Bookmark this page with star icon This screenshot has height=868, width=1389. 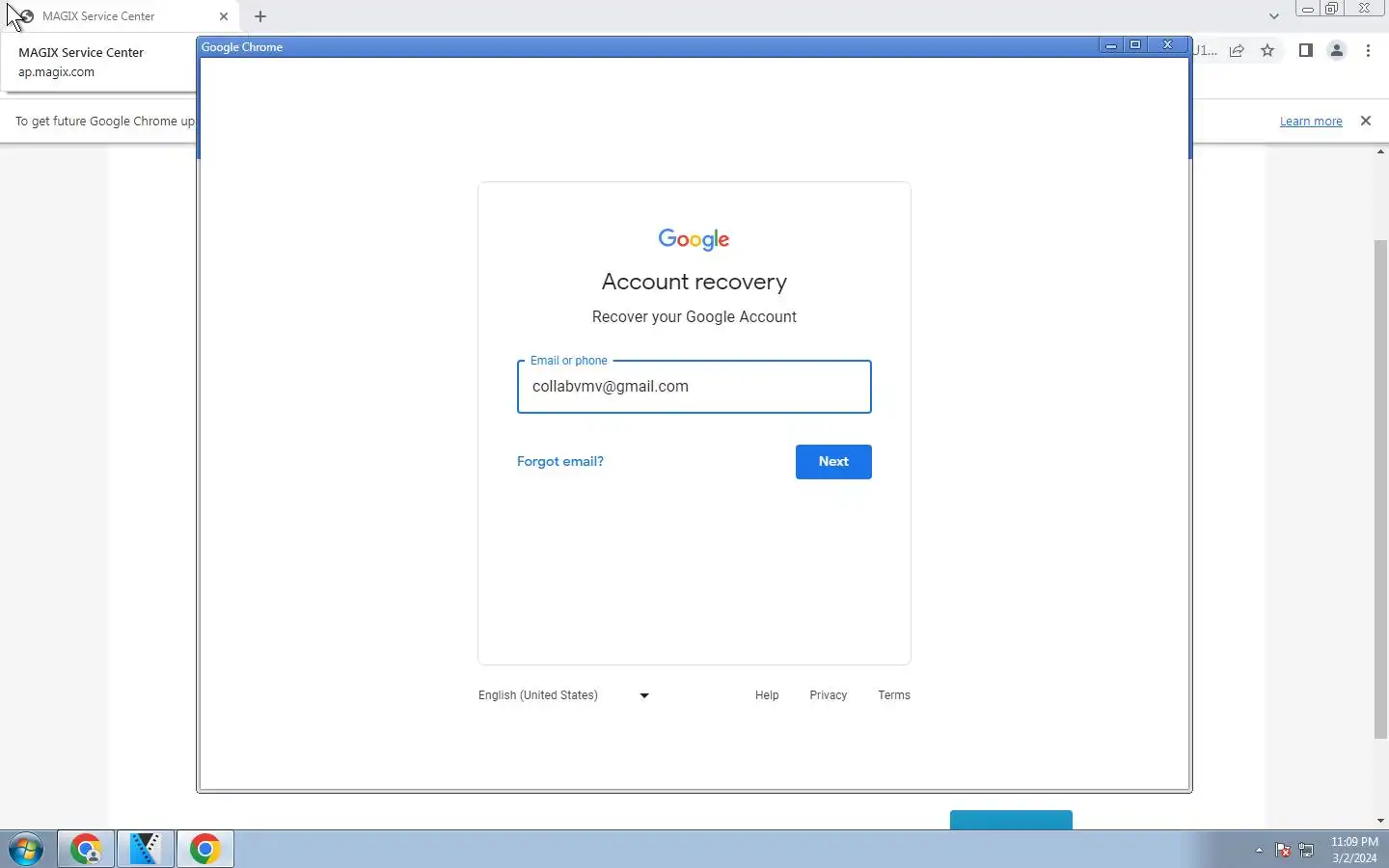tap(1267, 51)
